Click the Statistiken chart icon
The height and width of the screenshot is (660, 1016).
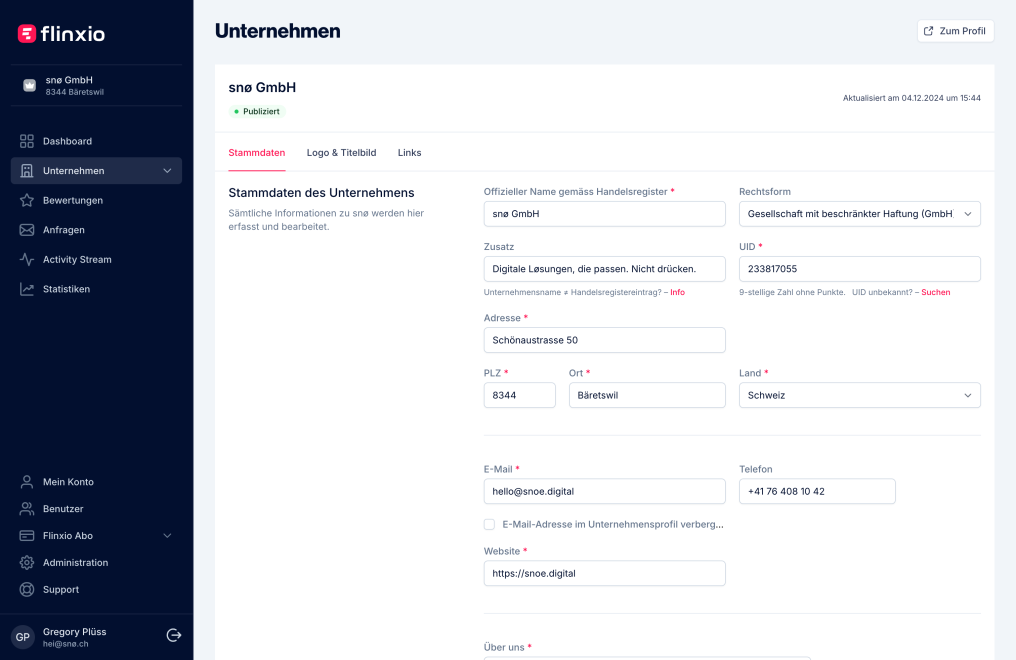[x=27, y=289]
